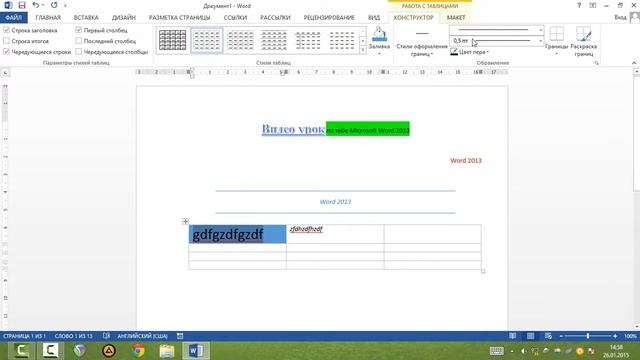Activate Раскраска границ border painter

583,41
